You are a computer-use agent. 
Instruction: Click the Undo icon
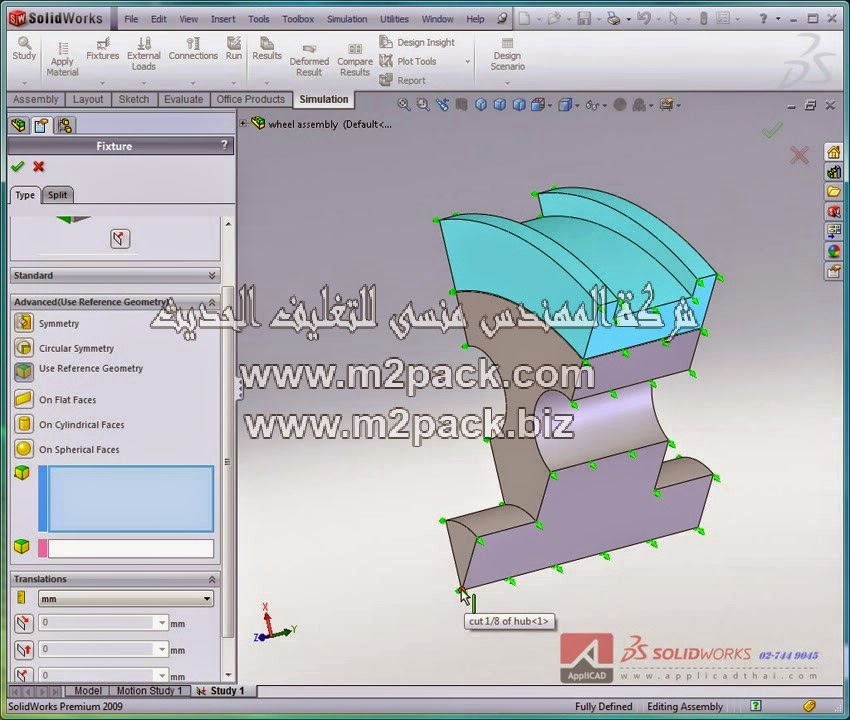pyautogui.click(x=643, y=19)
